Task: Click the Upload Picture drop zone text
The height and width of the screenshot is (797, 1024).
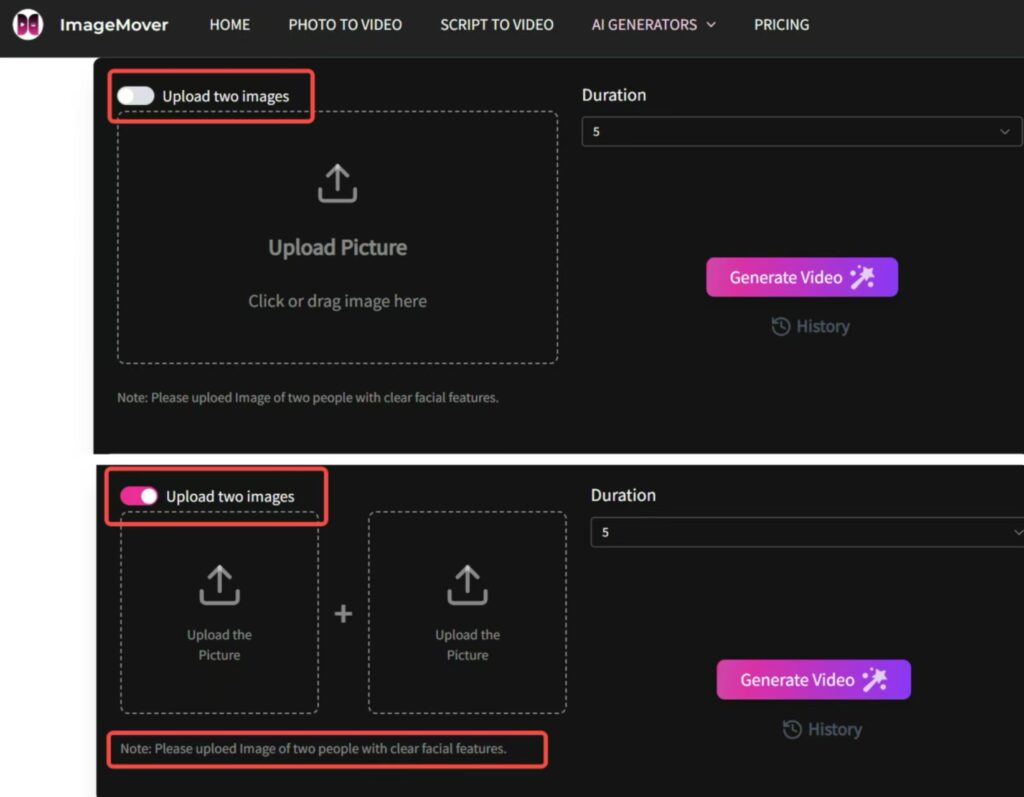Action: pos(337,248)
